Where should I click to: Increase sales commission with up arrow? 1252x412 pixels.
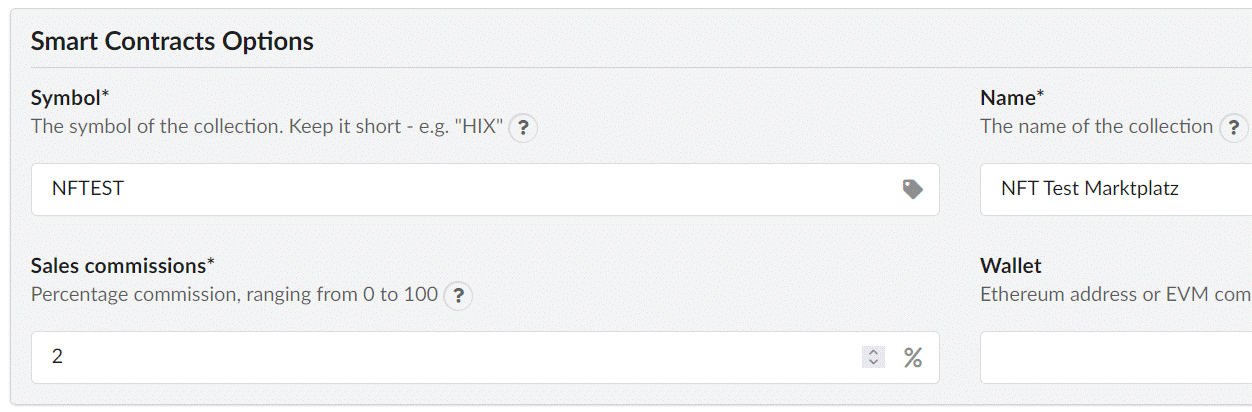873,352
